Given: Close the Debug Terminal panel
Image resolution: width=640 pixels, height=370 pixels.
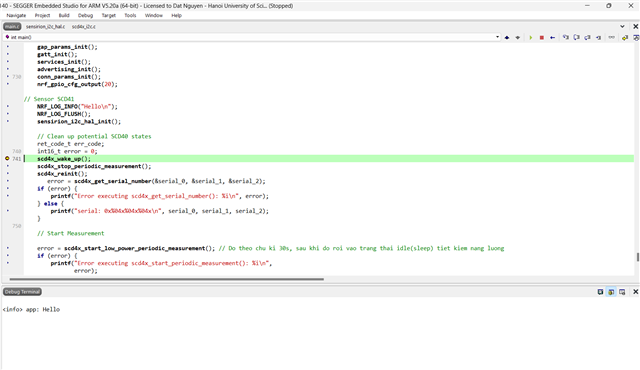Looking at the screenshot, I should click(636, 292).
